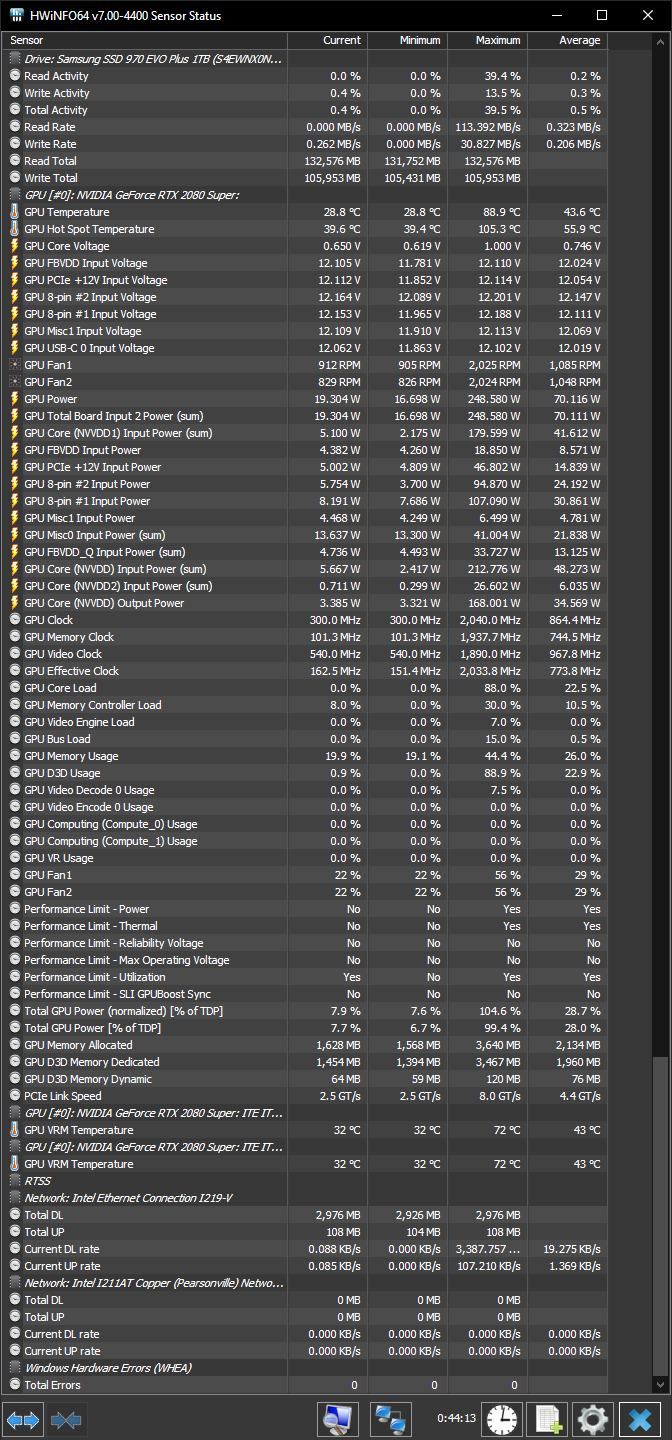Click the drive icon on Samsung SSD header row

(14, 59)
